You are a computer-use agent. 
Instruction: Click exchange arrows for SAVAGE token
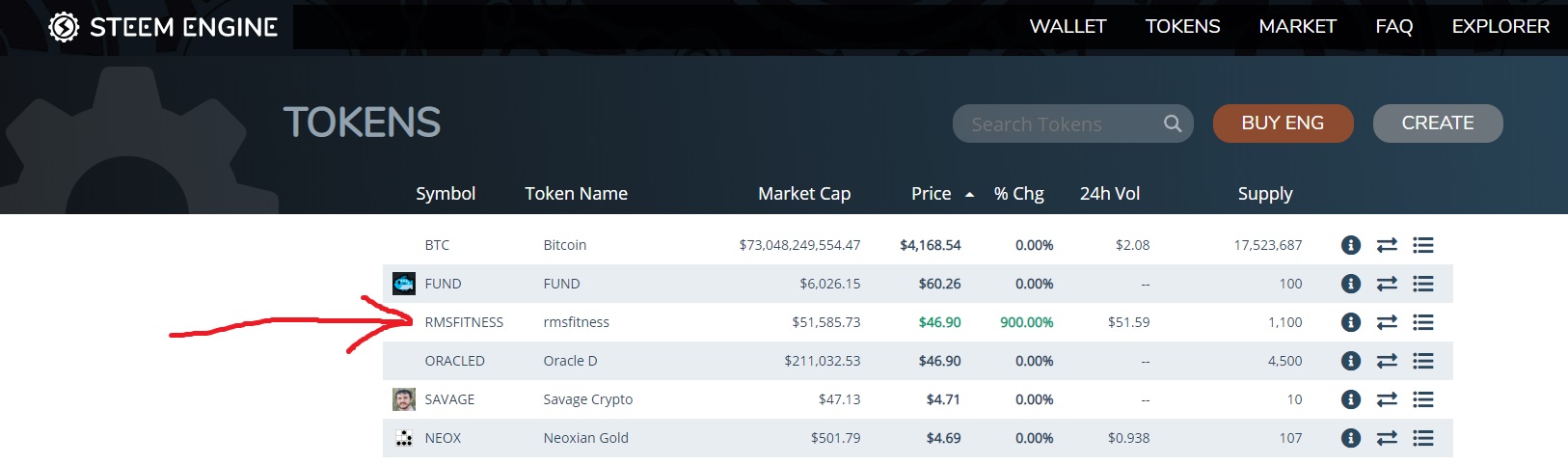(x=1387, y=399)
